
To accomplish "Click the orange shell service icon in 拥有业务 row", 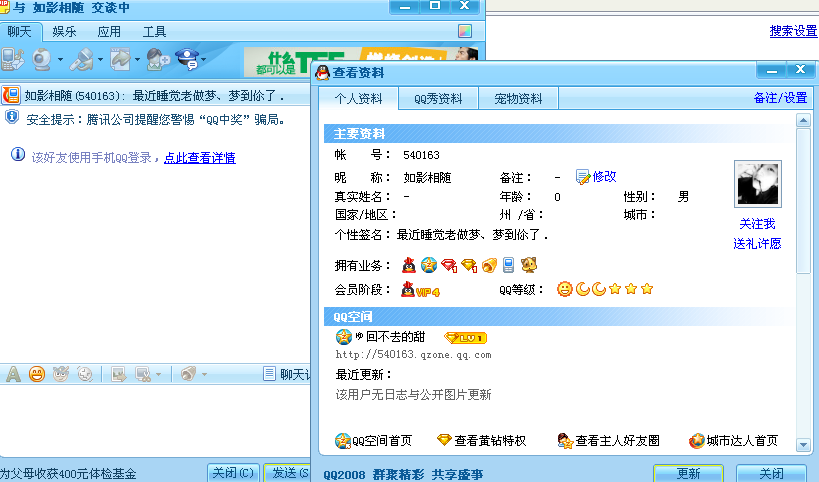I will 489,265.
